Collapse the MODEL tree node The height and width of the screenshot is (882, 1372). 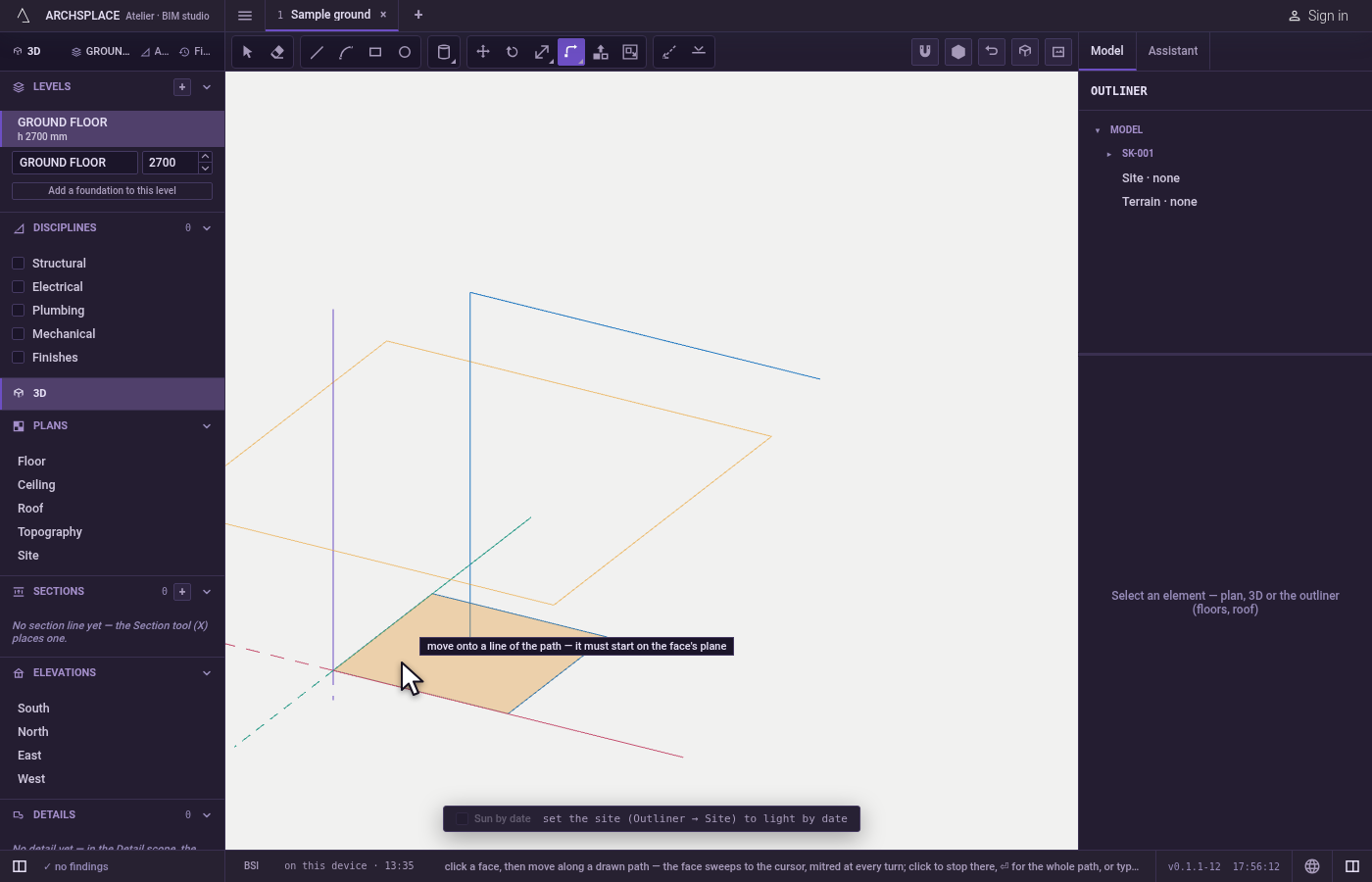[1098, 130]
